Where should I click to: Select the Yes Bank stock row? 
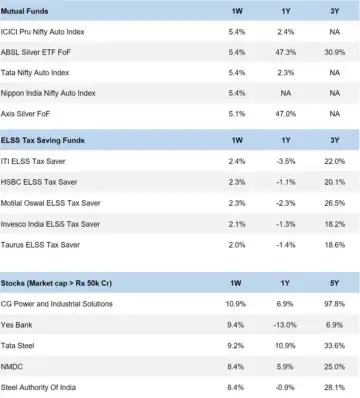pos(180,325)
